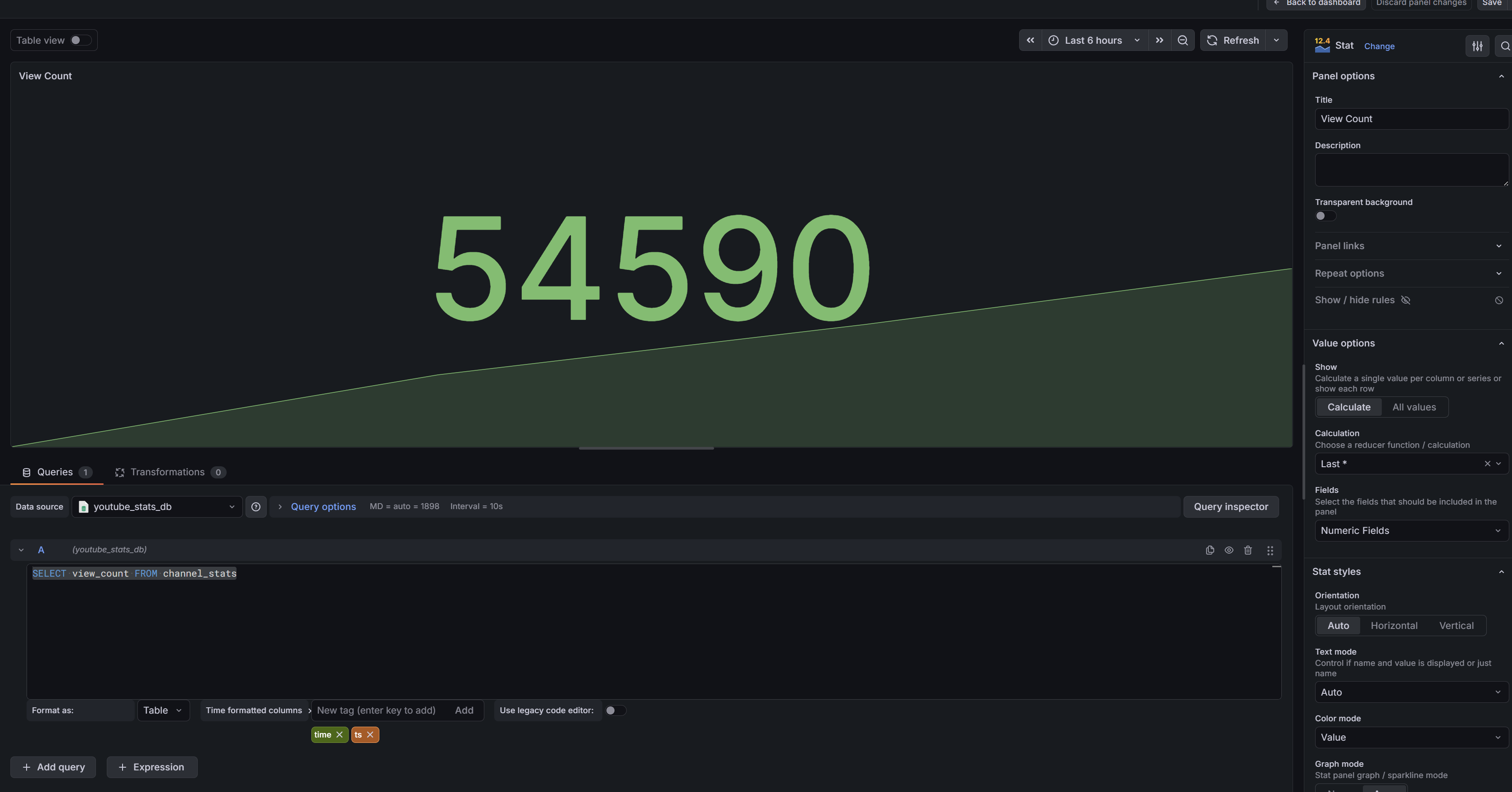Open the Numeric Fields dropdown
The width and height of the screenshot is (1512, 792).
(x=1411, y=531)
